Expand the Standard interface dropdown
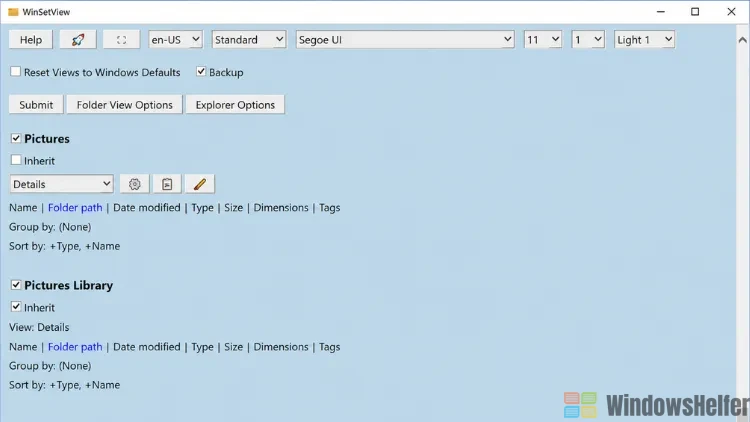750x422 pixels. tap(249, 40)
